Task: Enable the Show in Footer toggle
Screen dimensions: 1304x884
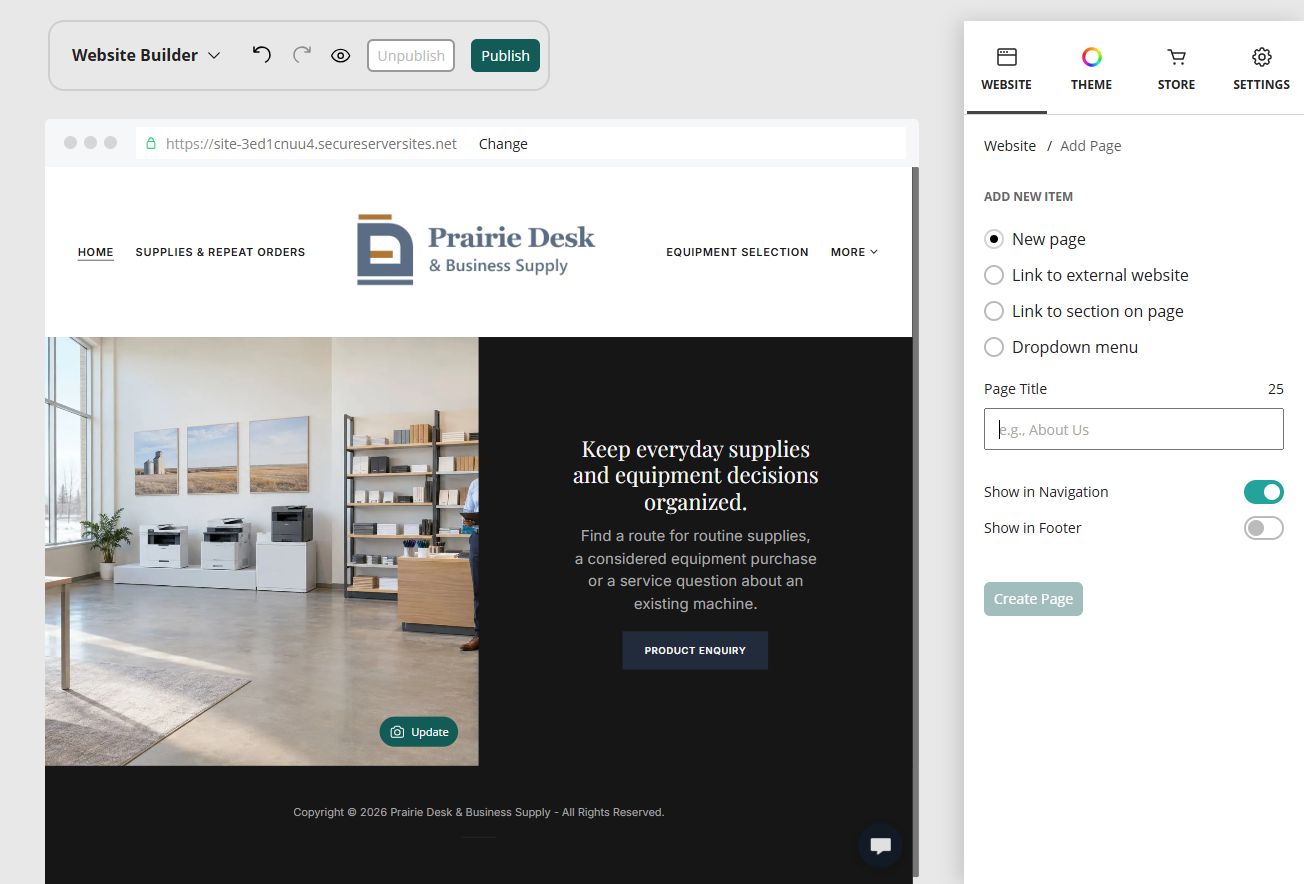Action: 1263,528
